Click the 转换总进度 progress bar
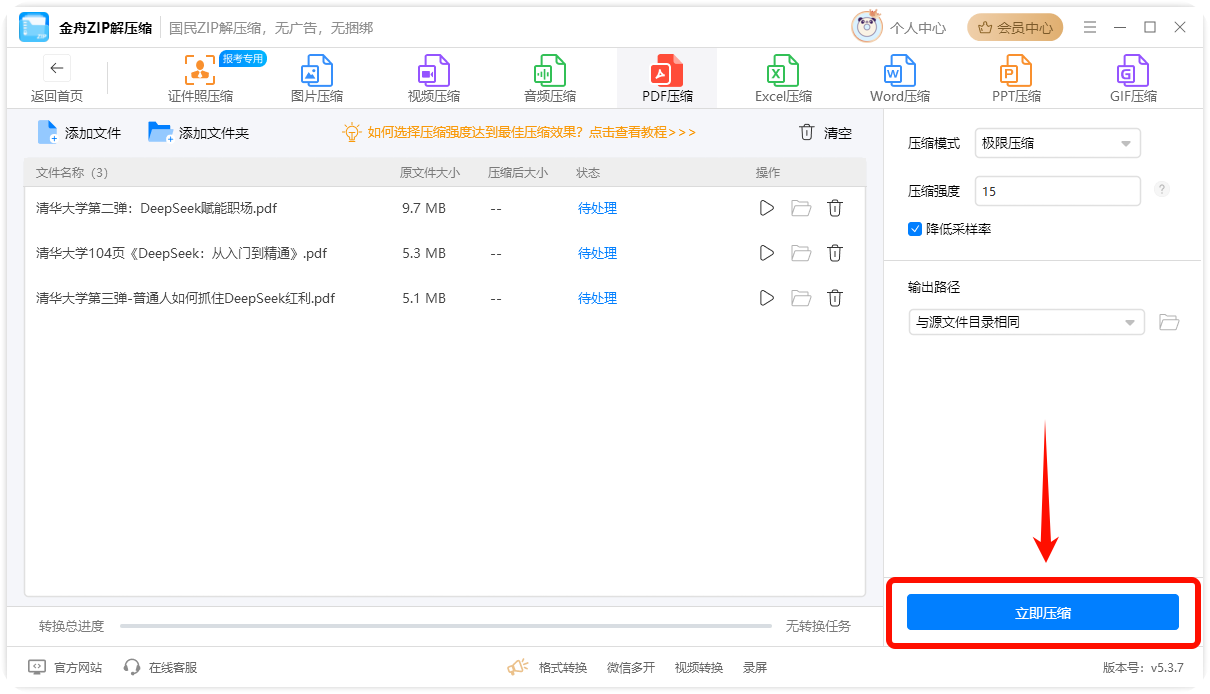This screenshot has height=694, width=1210. [446, 626]
